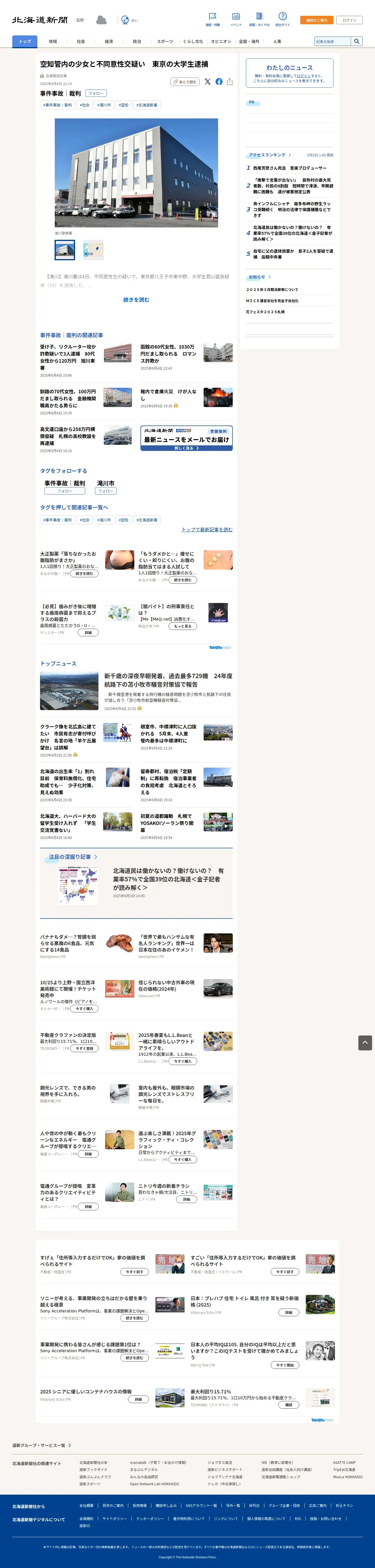Open article 釧路の70代女性、100万円だまし取られる
This screenshot has width=375, height=1568.
pyautogui.click(x=69, y=399)
